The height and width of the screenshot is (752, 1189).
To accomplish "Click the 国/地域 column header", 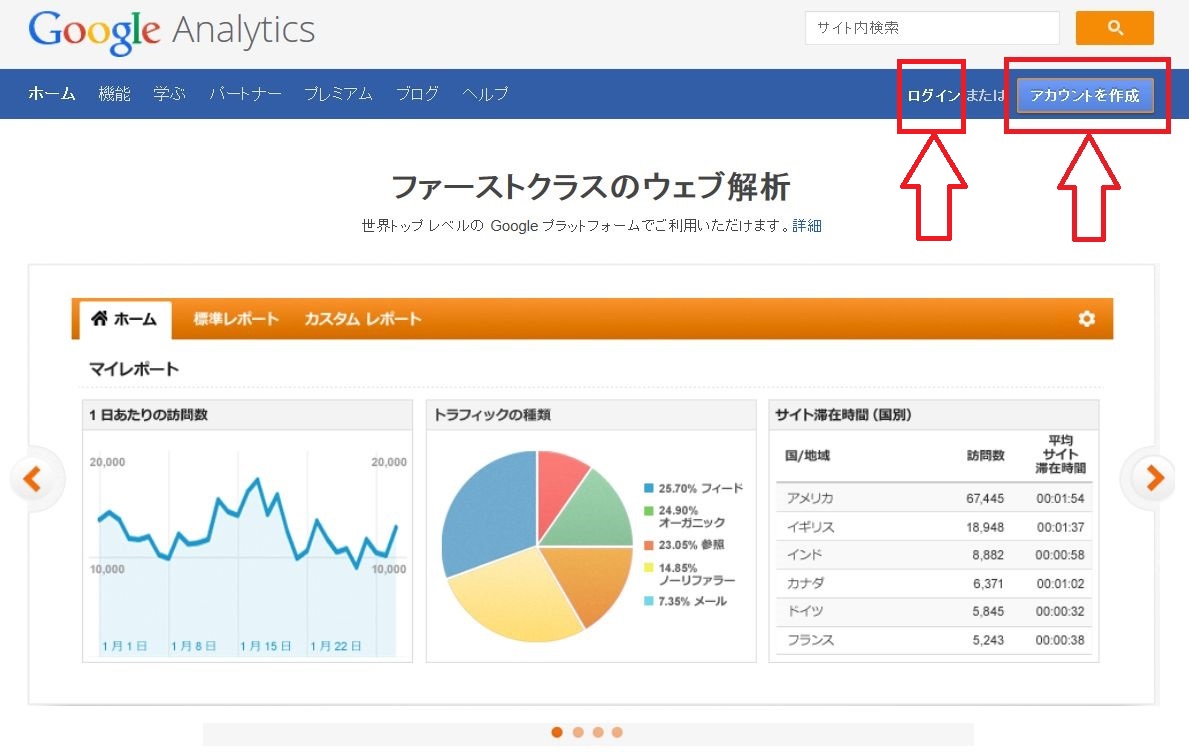I will pyautogui.click(x=808, y=455).
